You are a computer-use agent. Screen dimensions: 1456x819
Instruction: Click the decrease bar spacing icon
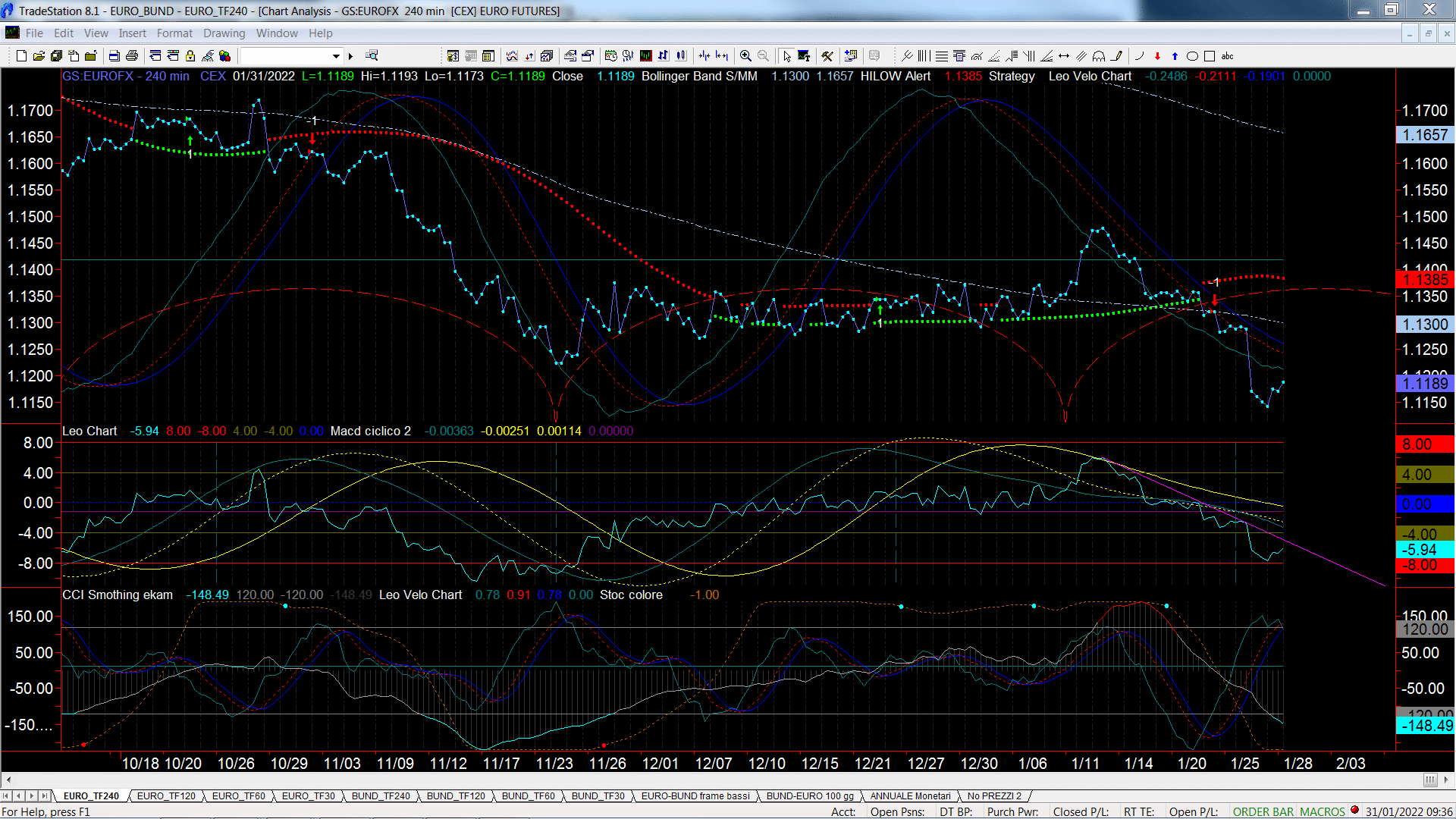pyautogui.click(x=704, y=56)
